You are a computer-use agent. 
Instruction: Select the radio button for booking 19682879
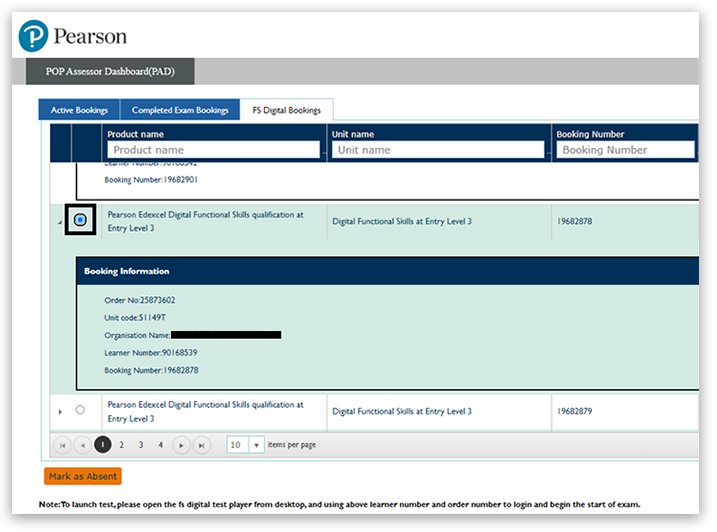click(80, 410)
